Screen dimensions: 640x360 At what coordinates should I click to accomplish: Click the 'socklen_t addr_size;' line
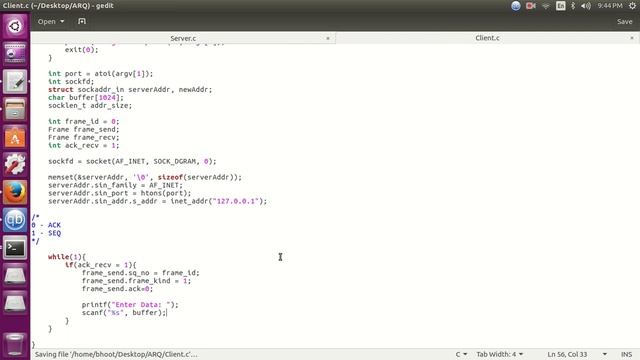(90, 105)
